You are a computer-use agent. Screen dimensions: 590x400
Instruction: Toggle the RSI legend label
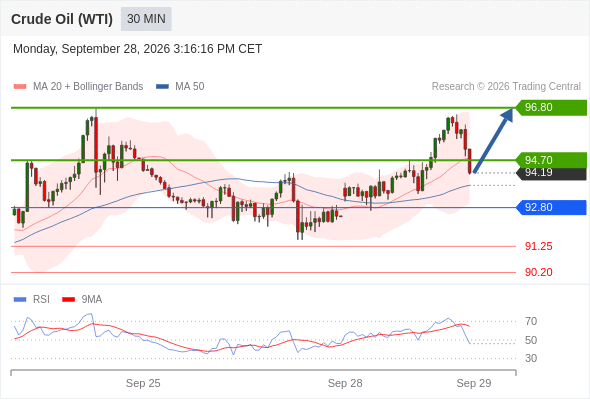point(41,300)
